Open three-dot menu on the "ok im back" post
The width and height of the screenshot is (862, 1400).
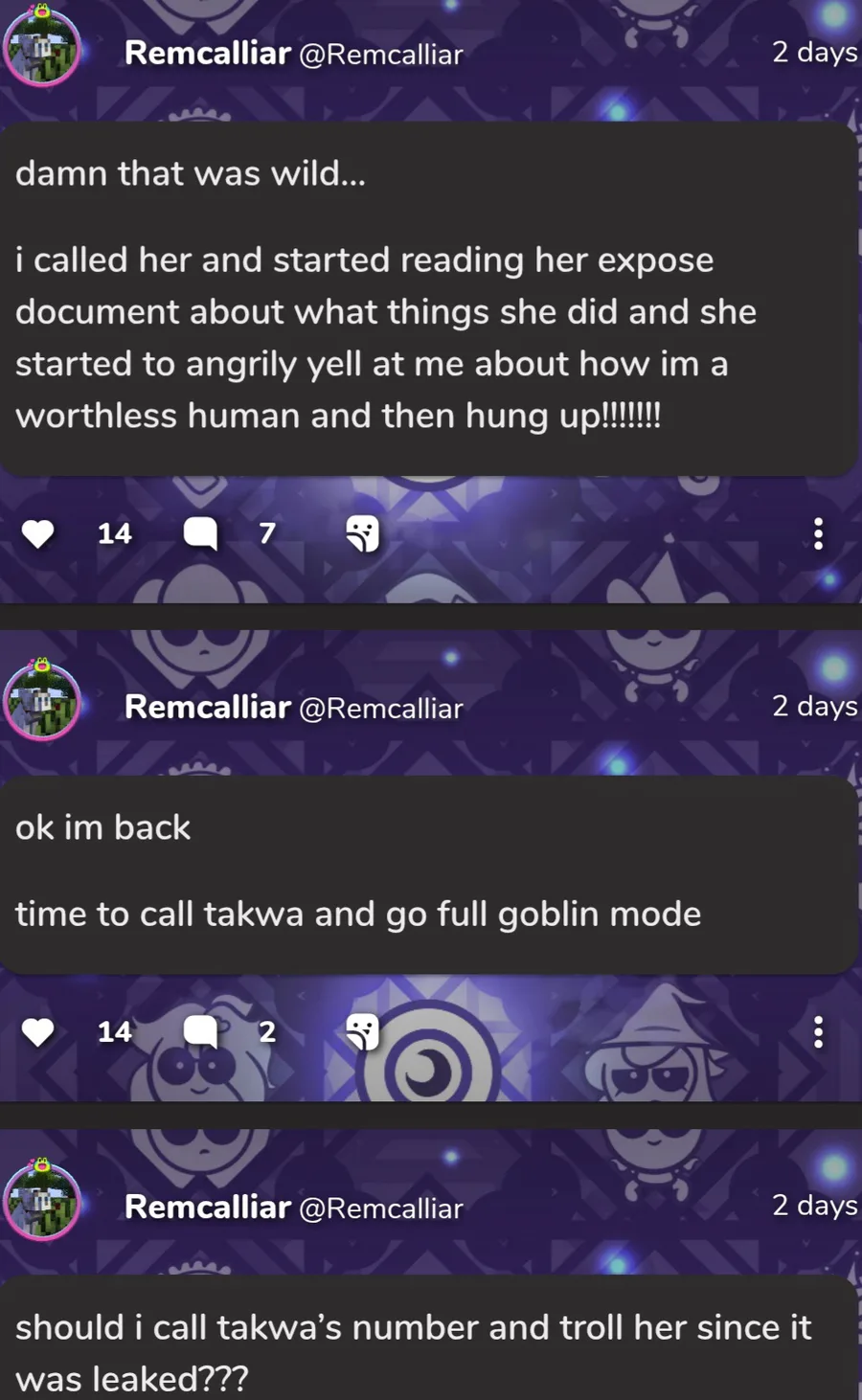click(818, 1032)
